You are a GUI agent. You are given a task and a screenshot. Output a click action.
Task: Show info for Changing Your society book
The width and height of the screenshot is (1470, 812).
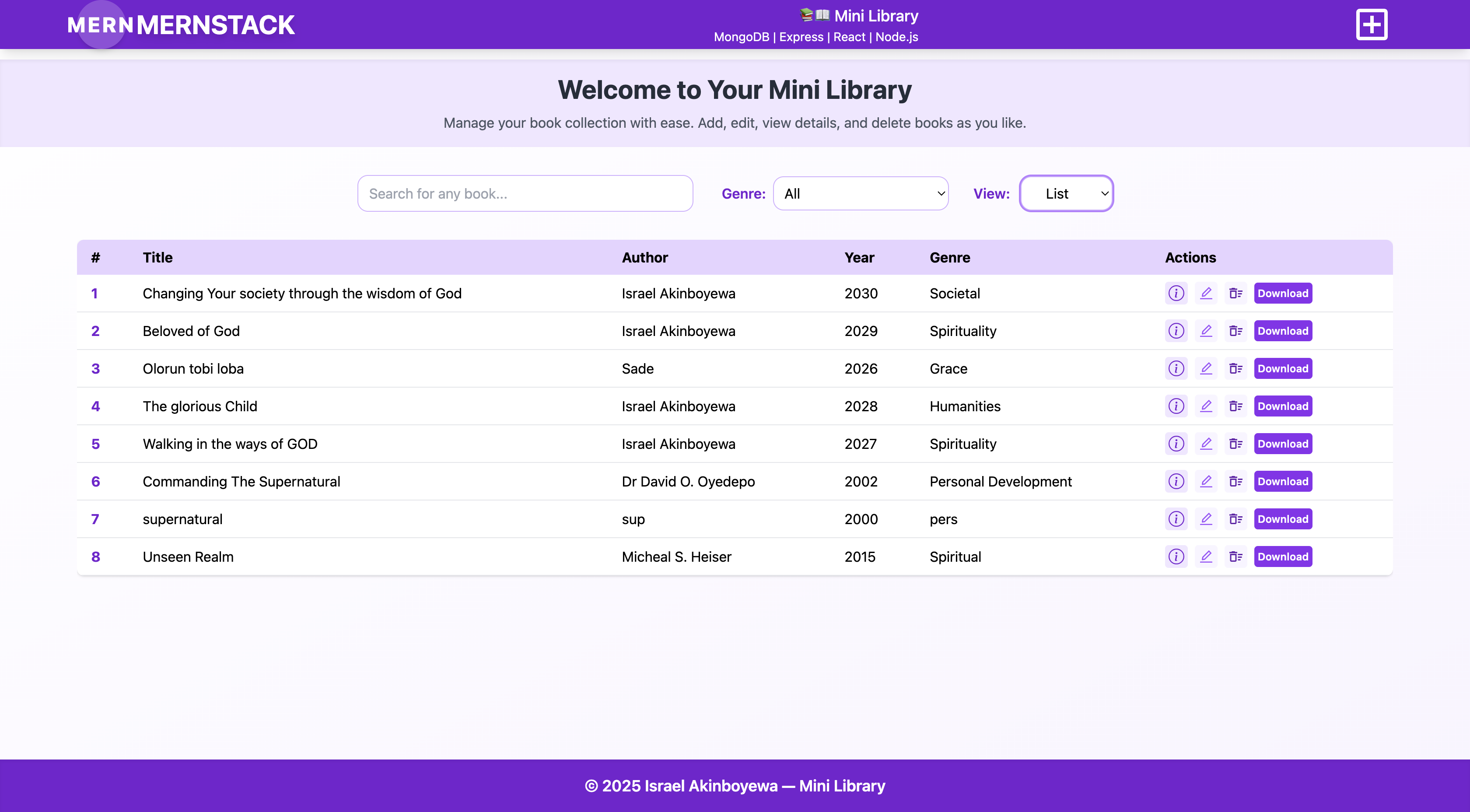pos(1176,293)
